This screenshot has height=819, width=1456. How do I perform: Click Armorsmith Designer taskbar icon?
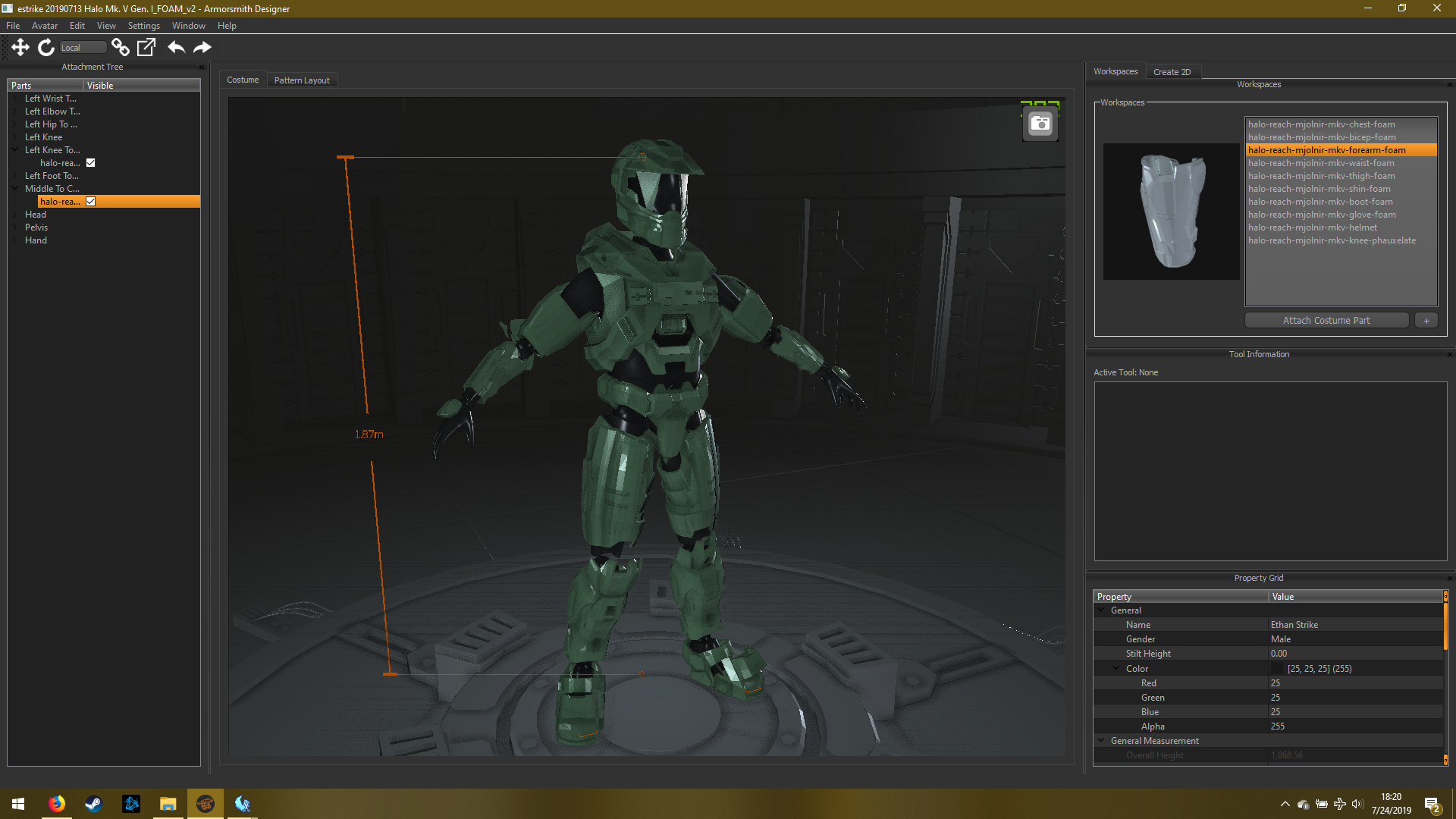pyautogui.click(x=205, y=804)
